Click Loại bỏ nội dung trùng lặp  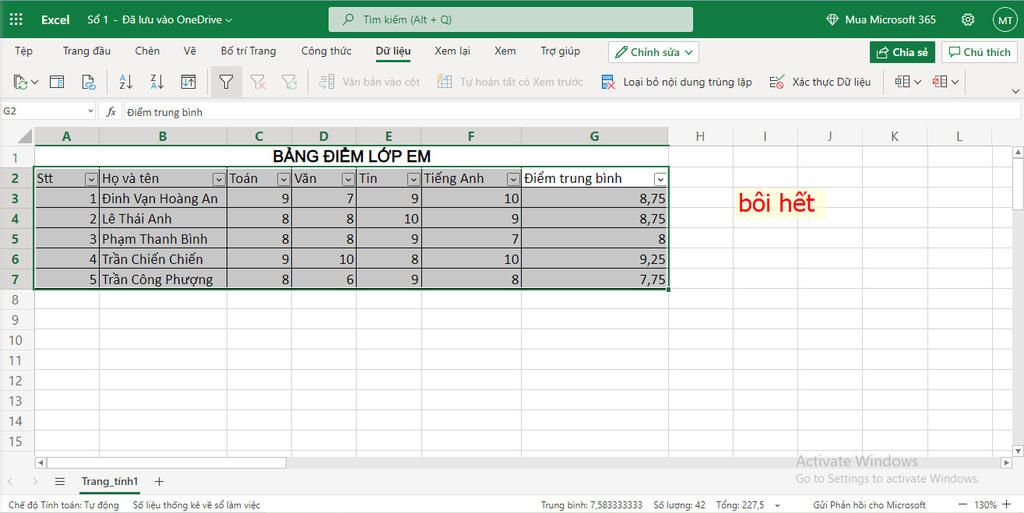(x=676, y=82)
